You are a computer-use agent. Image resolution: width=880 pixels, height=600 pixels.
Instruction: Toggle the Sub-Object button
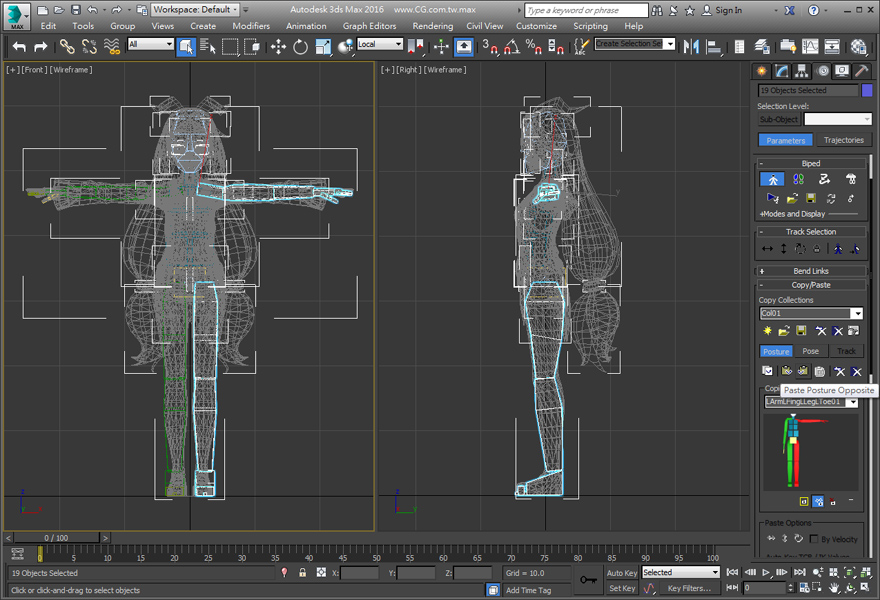click(x=778, y=119)
